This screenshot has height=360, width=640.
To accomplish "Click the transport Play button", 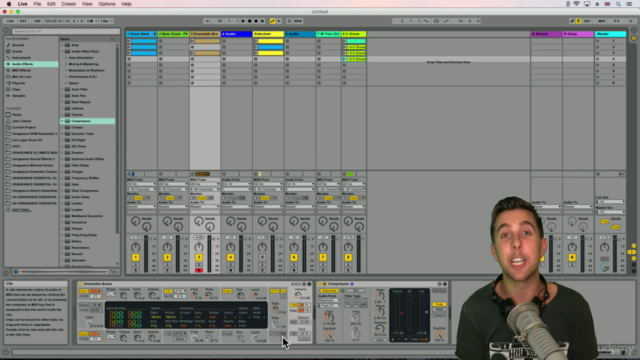I will pyautogui.click(x=243, y=21).
